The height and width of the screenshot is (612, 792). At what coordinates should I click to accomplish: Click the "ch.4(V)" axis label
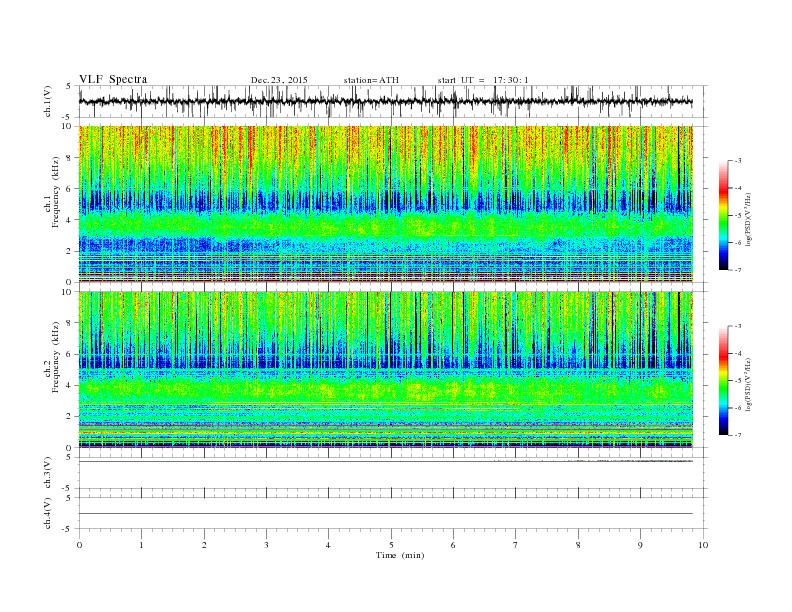48,513
